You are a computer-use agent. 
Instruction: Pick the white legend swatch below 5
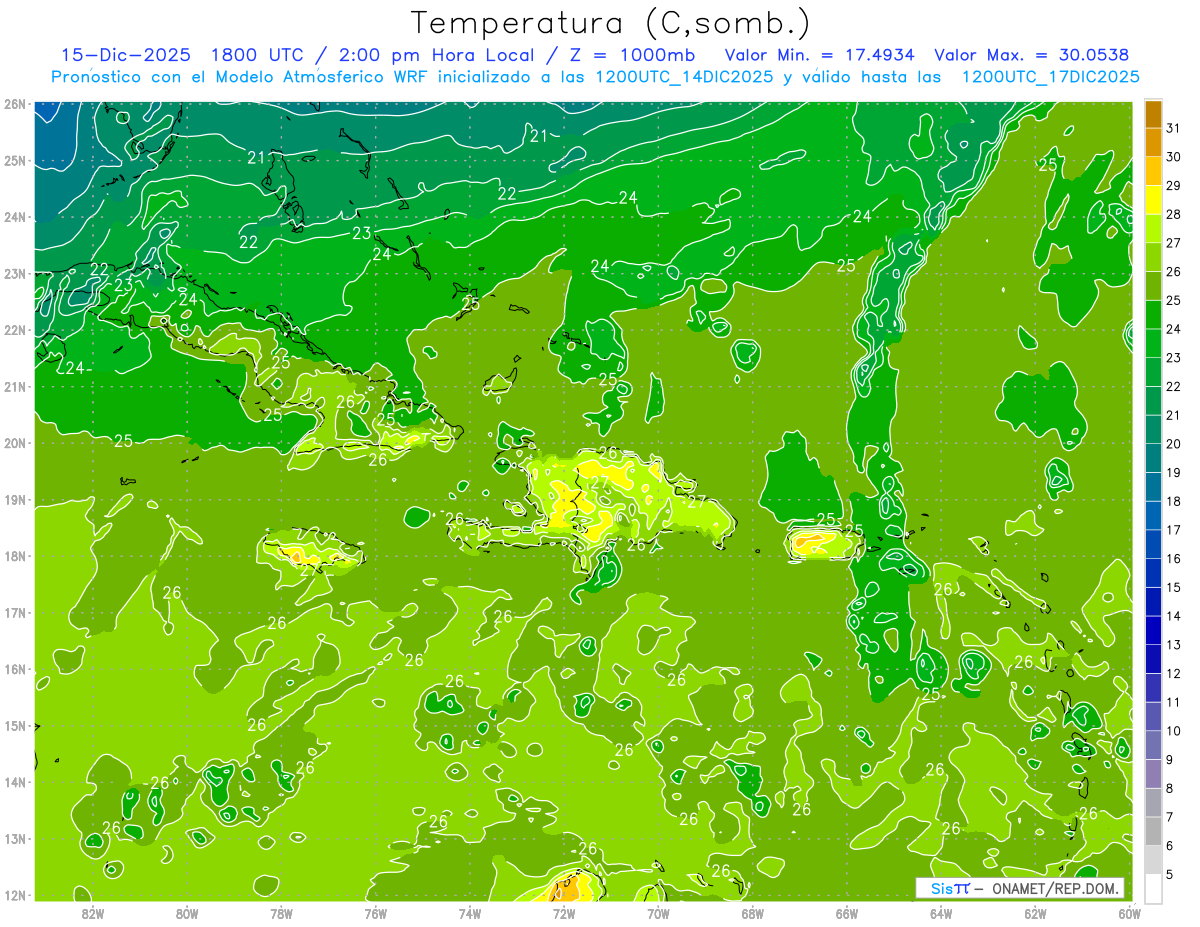pos(1154,888)
